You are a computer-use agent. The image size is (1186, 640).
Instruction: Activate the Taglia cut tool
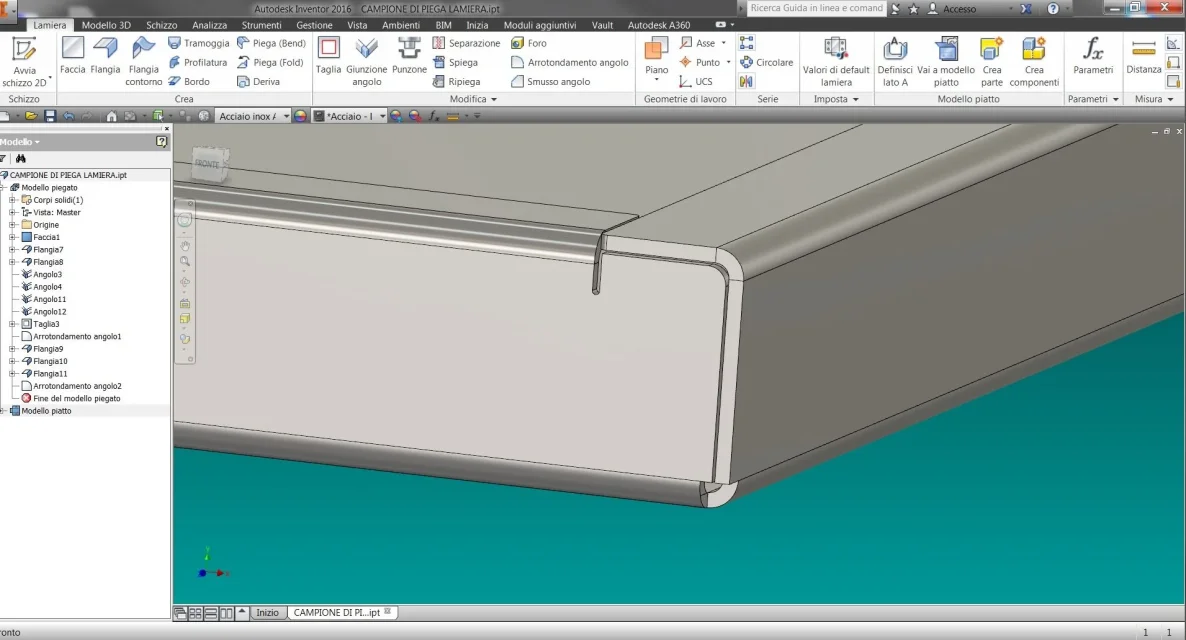pyautogui.click(x=328, y=56)
